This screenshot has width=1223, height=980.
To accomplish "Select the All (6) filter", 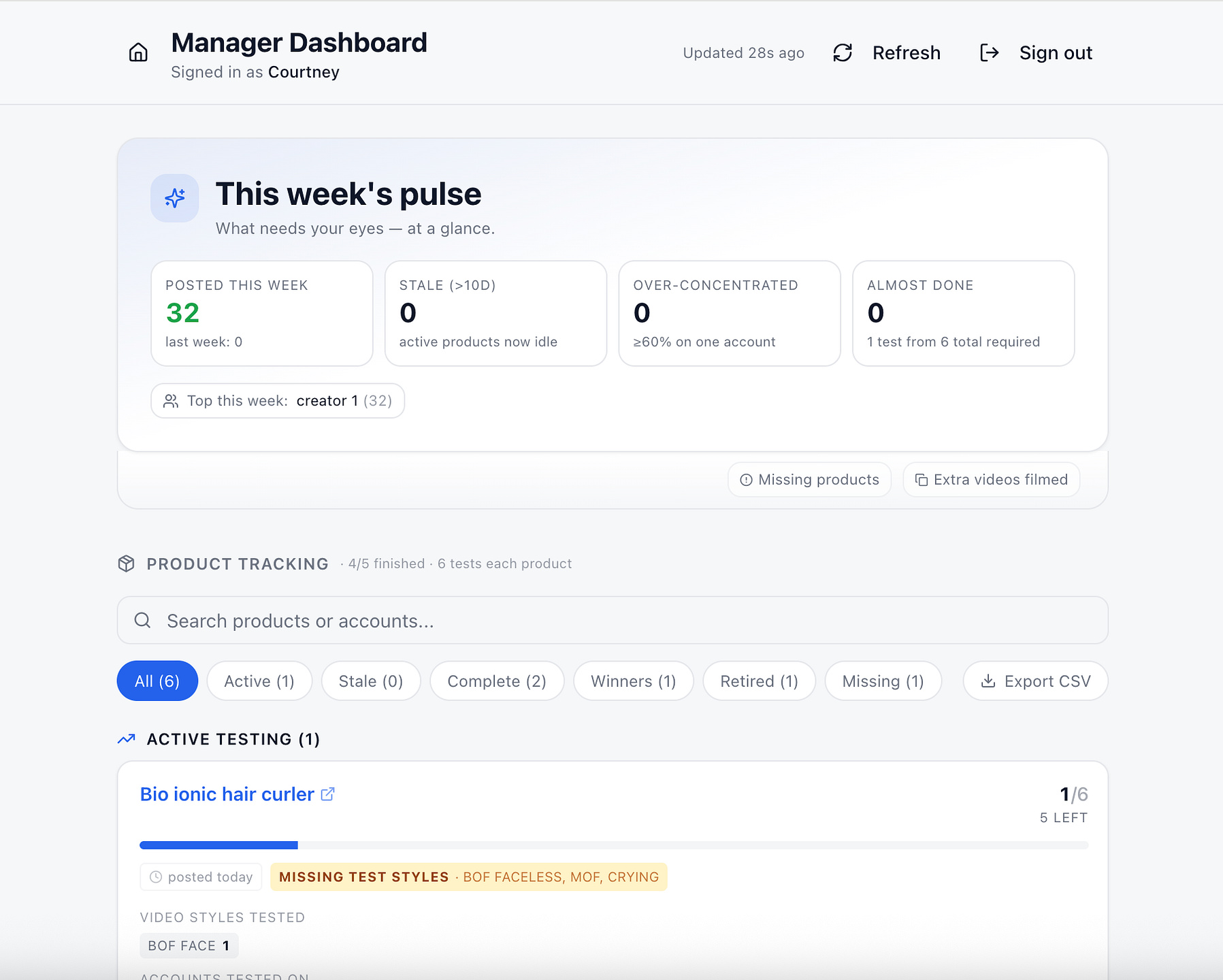I will (157, 681).
